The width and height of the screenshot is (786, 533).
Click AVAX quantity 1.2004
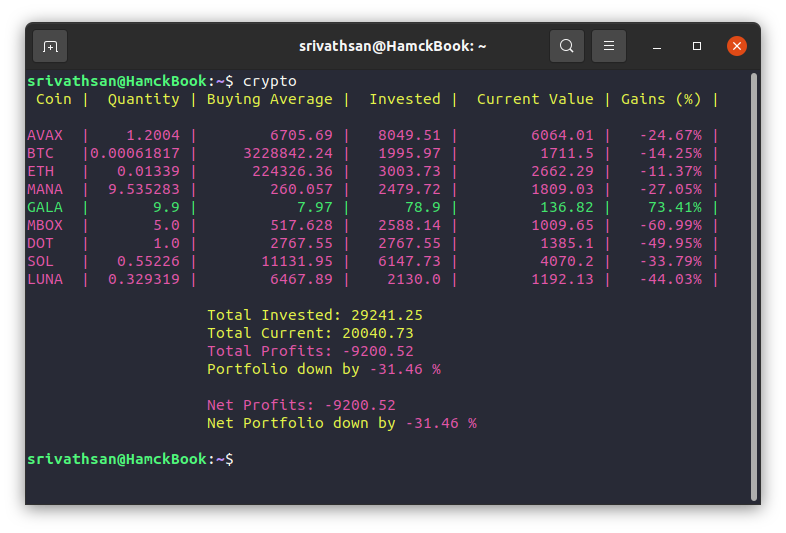pos(153,135)
